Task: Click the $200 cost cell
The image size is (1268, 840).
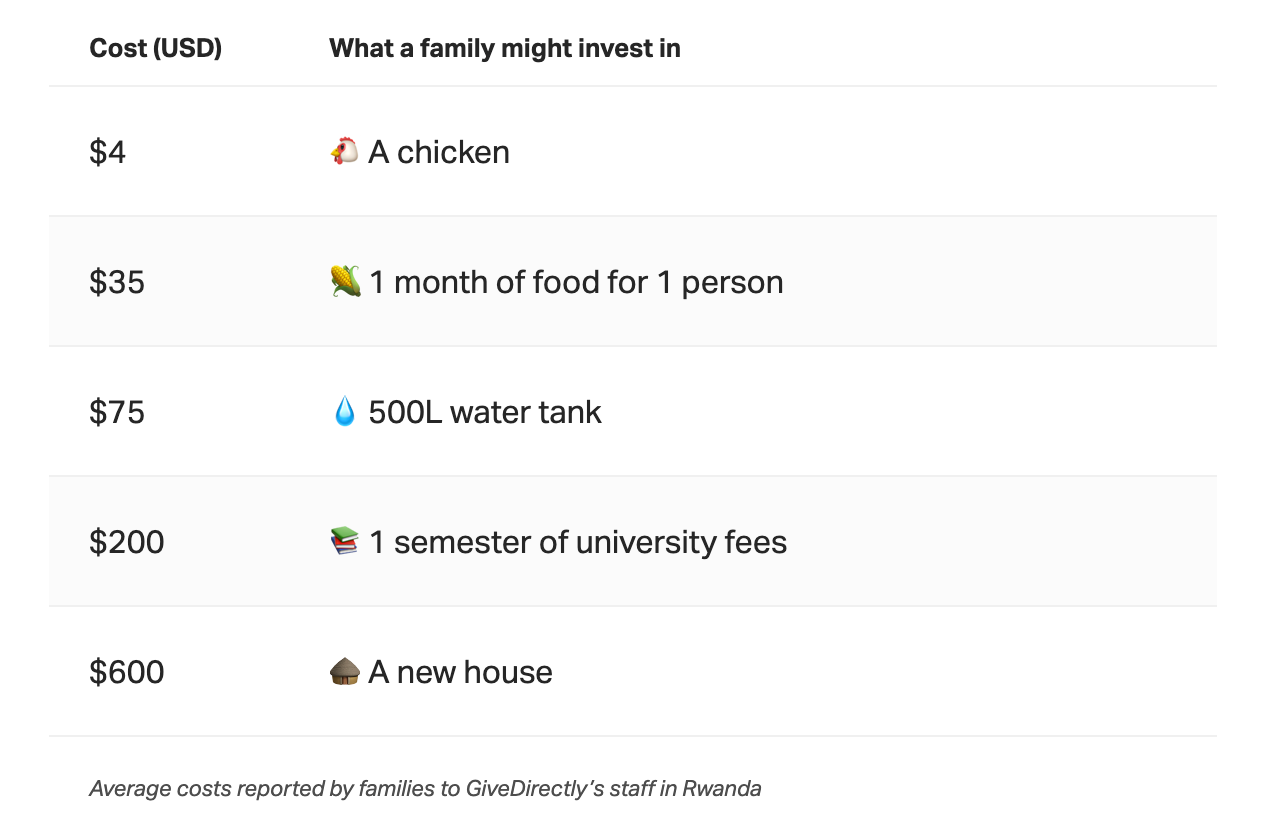Action: tap(126, 542)
